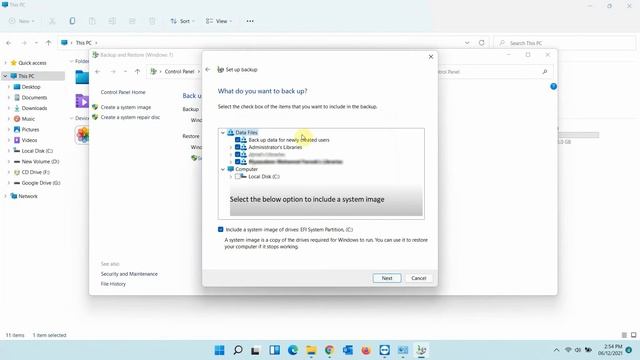This screenshot has height=360, width=640.
Task: Open New Volume (D:) in navigation pane
Action: (40, 162)
